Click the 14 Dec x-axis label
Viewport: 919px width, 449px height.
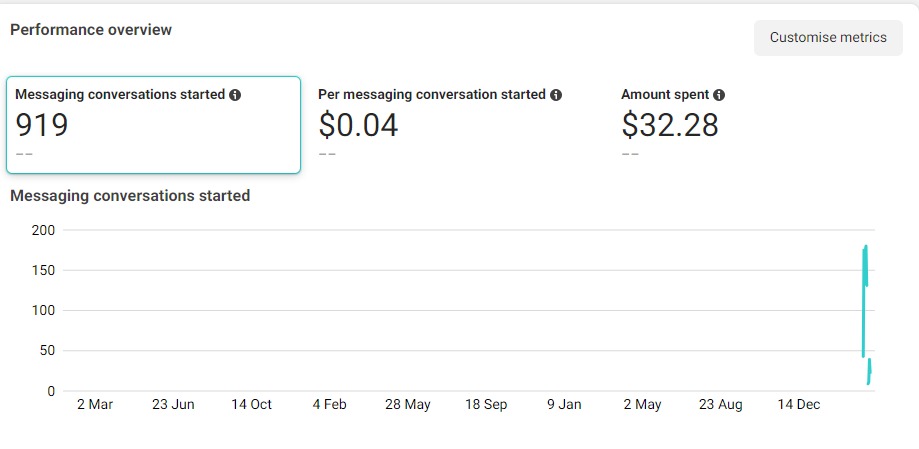(798, 405)
